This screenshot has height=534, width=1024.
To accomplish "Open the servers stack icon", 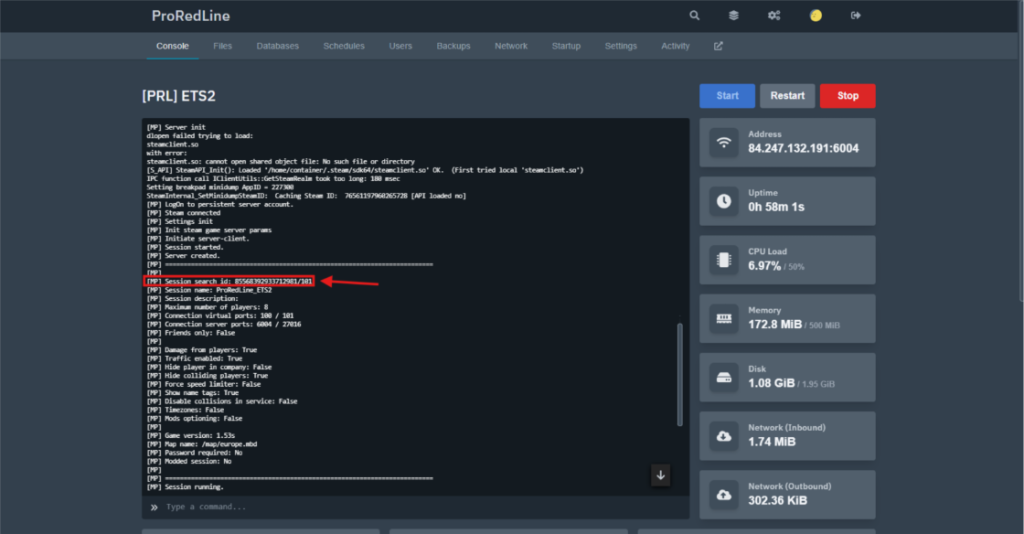I will point(734,15).
